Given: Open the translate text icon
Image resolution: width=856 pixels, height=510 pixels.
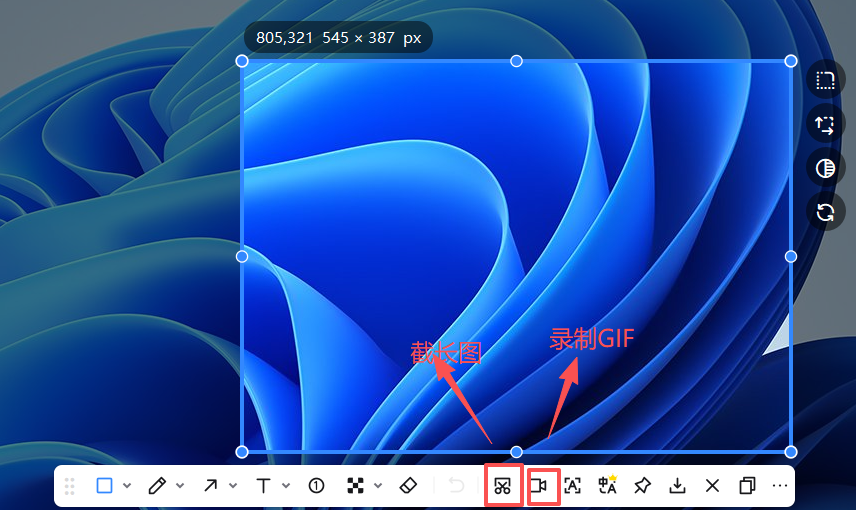Looking at the screenshot, I should click(x=608, y=484).
